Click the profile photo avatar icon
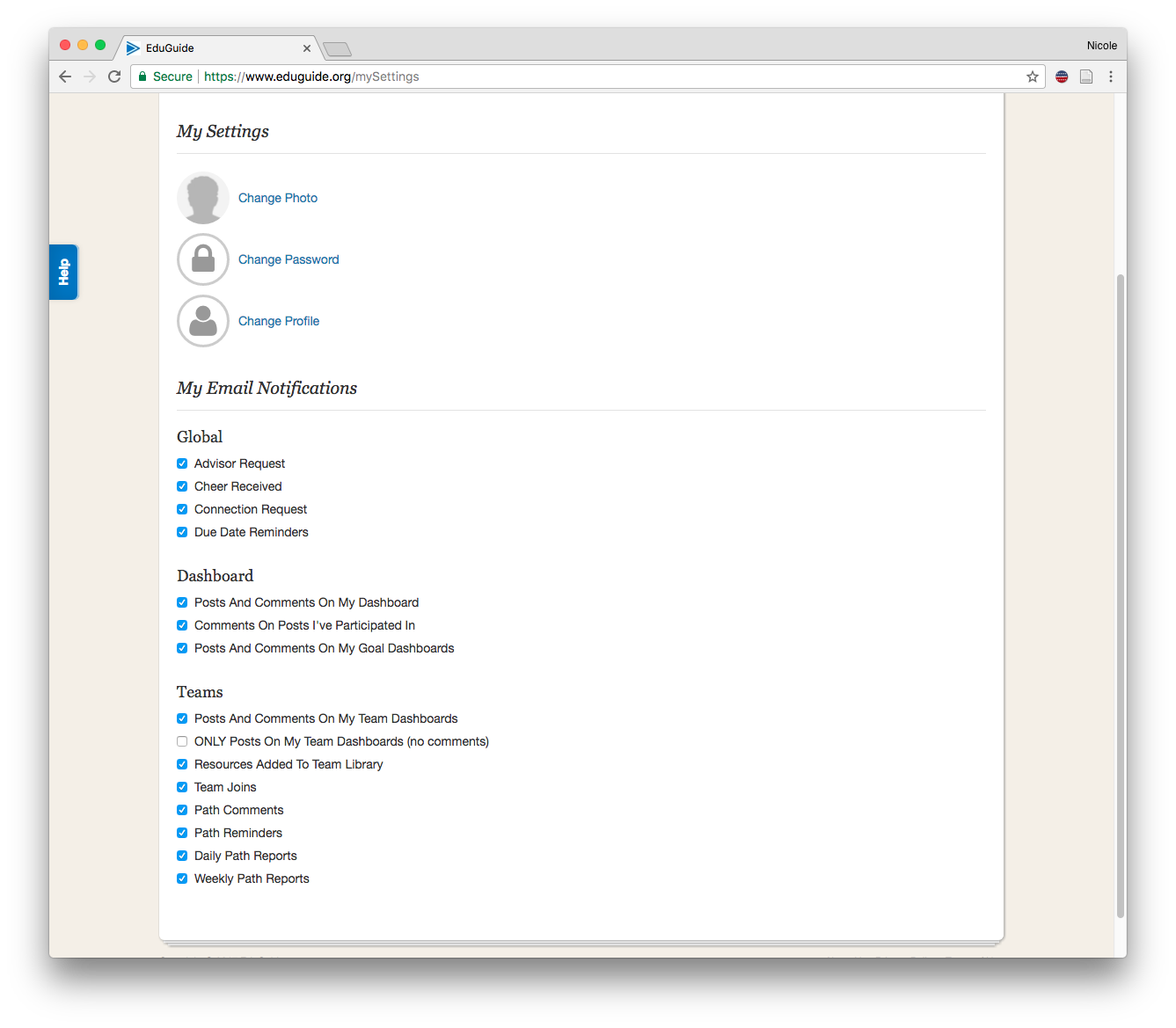The height and width of the screenshot is (1028, 1176). click(203, 198)
